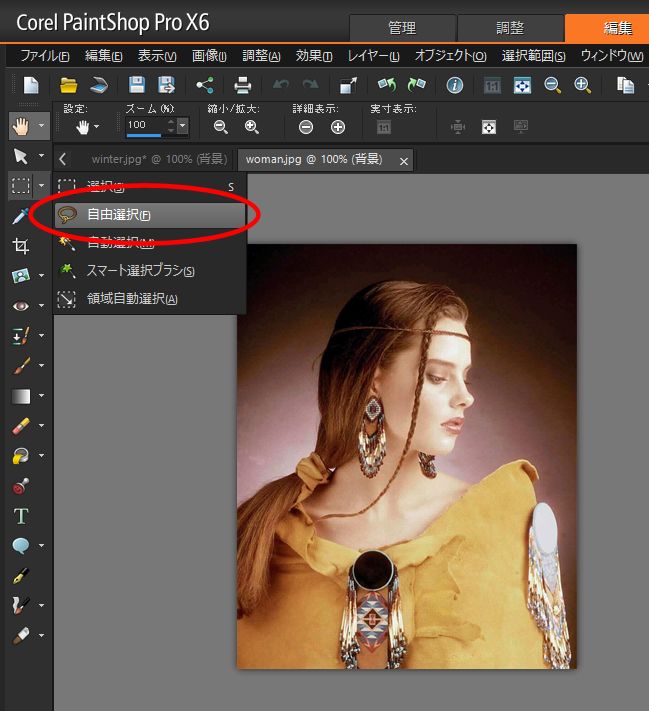
Task: Click the zoom spinner arrows
Action: [171, 125]
